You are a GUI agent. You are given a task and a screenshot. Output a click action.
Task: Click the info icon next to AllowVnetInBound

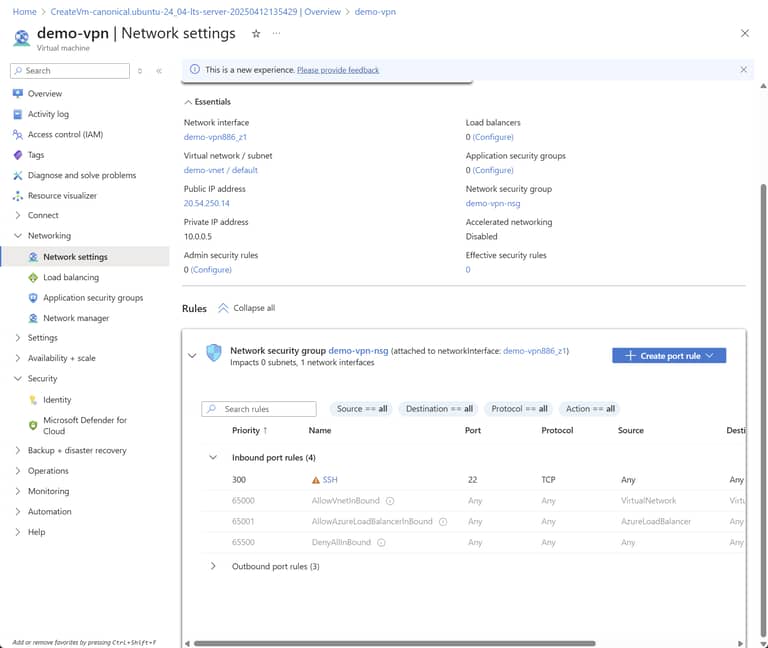tap(390, 501)
